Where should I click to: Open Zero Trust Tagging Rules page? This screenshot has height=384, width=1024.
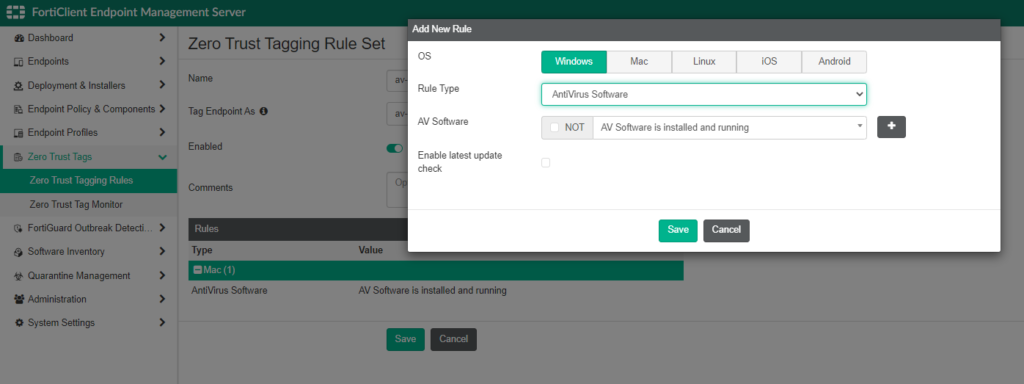point(89,181)
